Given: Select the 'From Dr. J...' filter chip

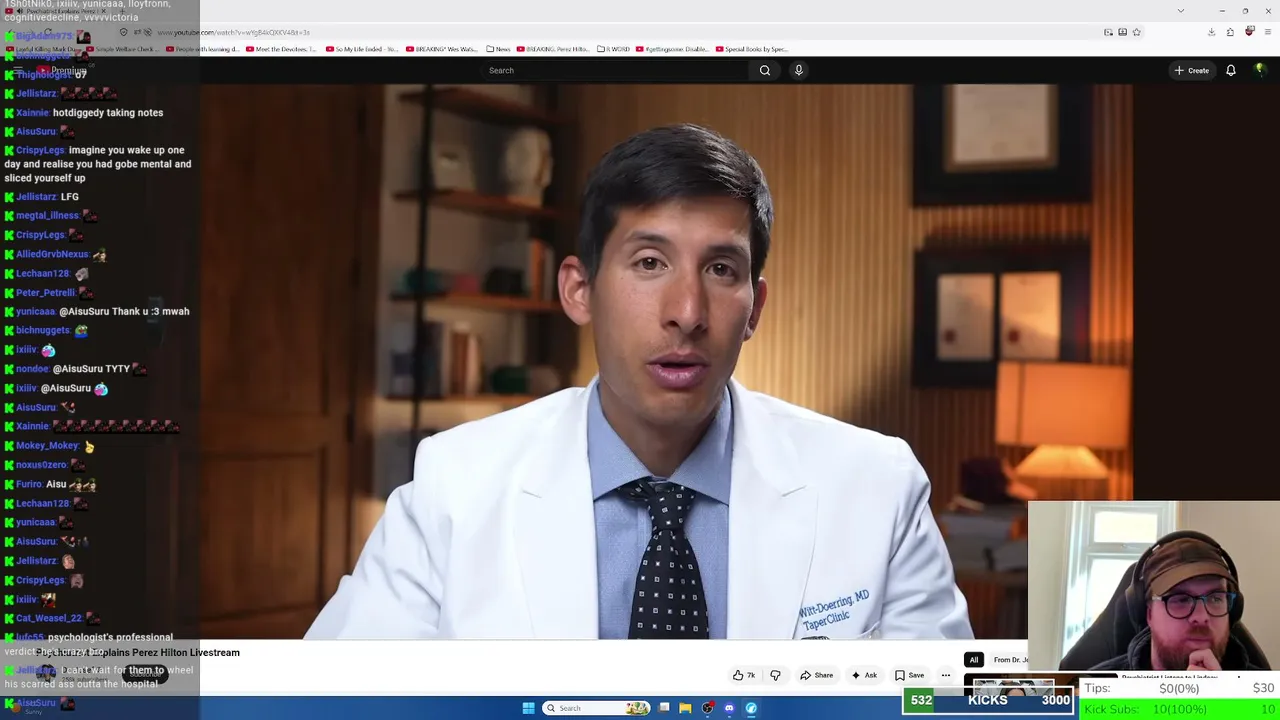Looking at the screenshot, I should pos(1009,660).
